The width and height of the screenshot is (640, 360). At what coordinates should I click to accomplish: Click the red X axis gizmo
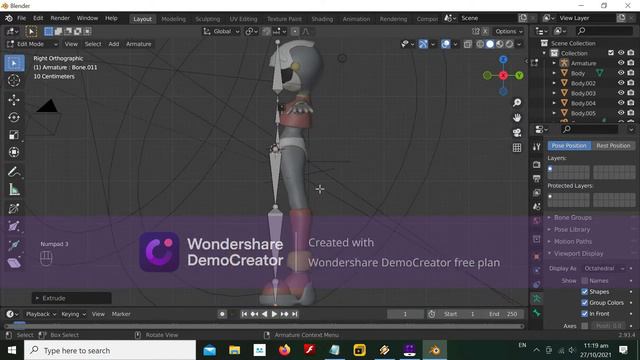pos(503,76)
